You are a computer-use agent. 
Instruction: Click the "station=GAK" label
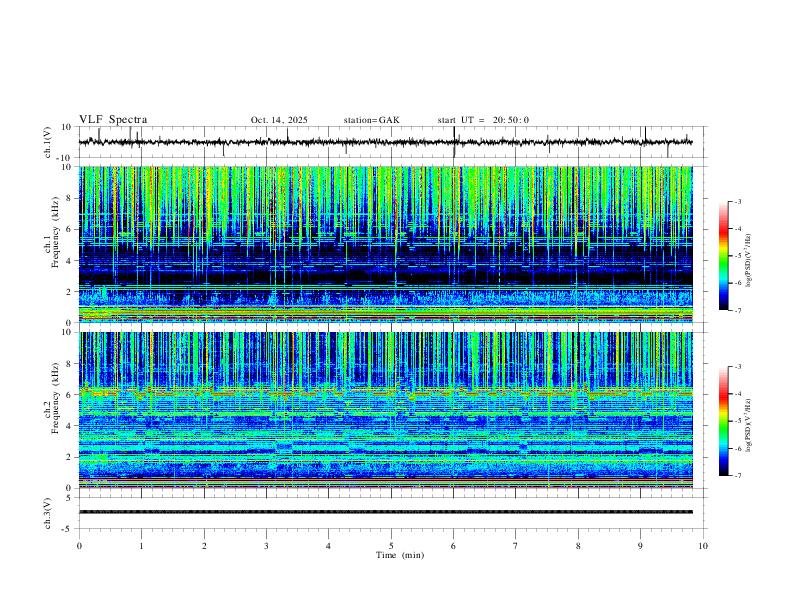371,120
